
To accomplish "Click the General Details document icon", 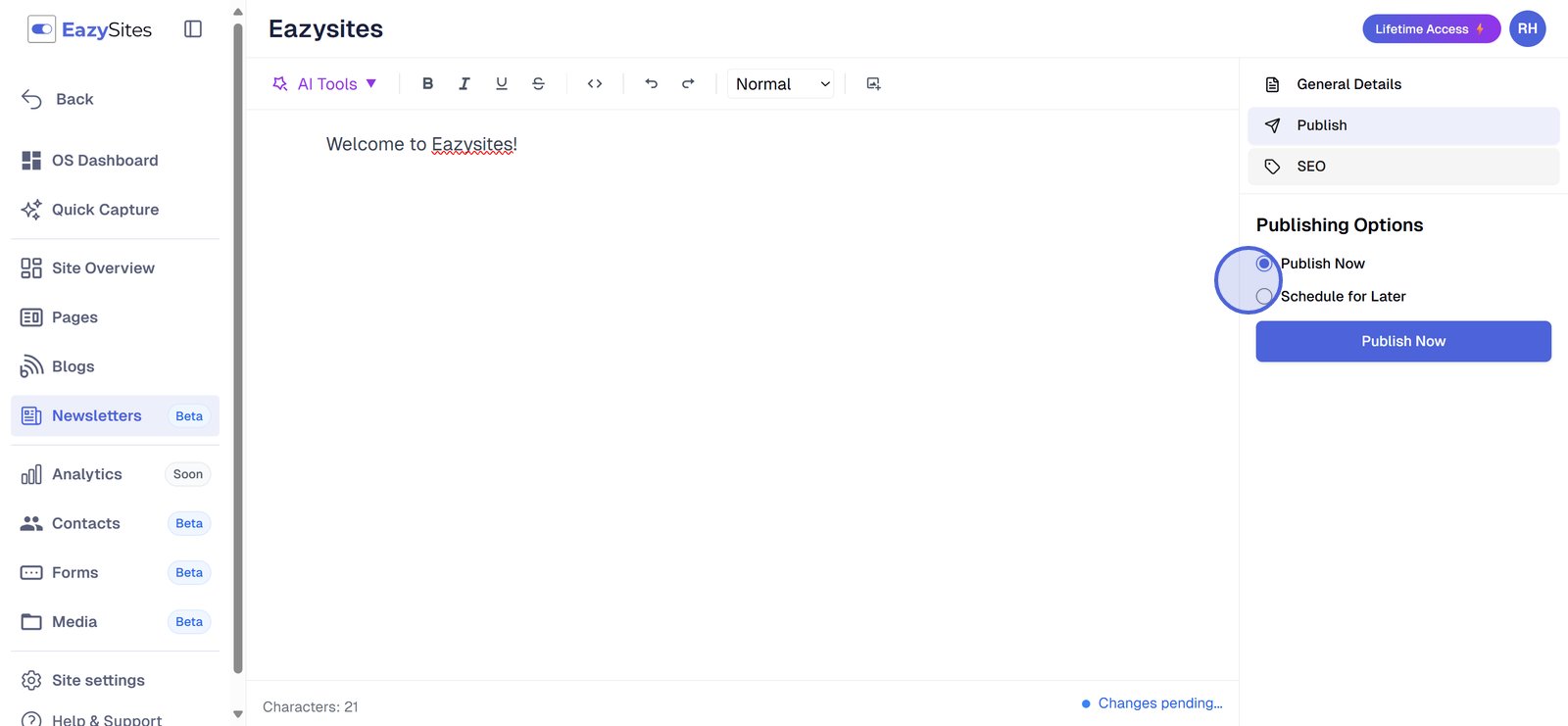I will pos(1272,84).
